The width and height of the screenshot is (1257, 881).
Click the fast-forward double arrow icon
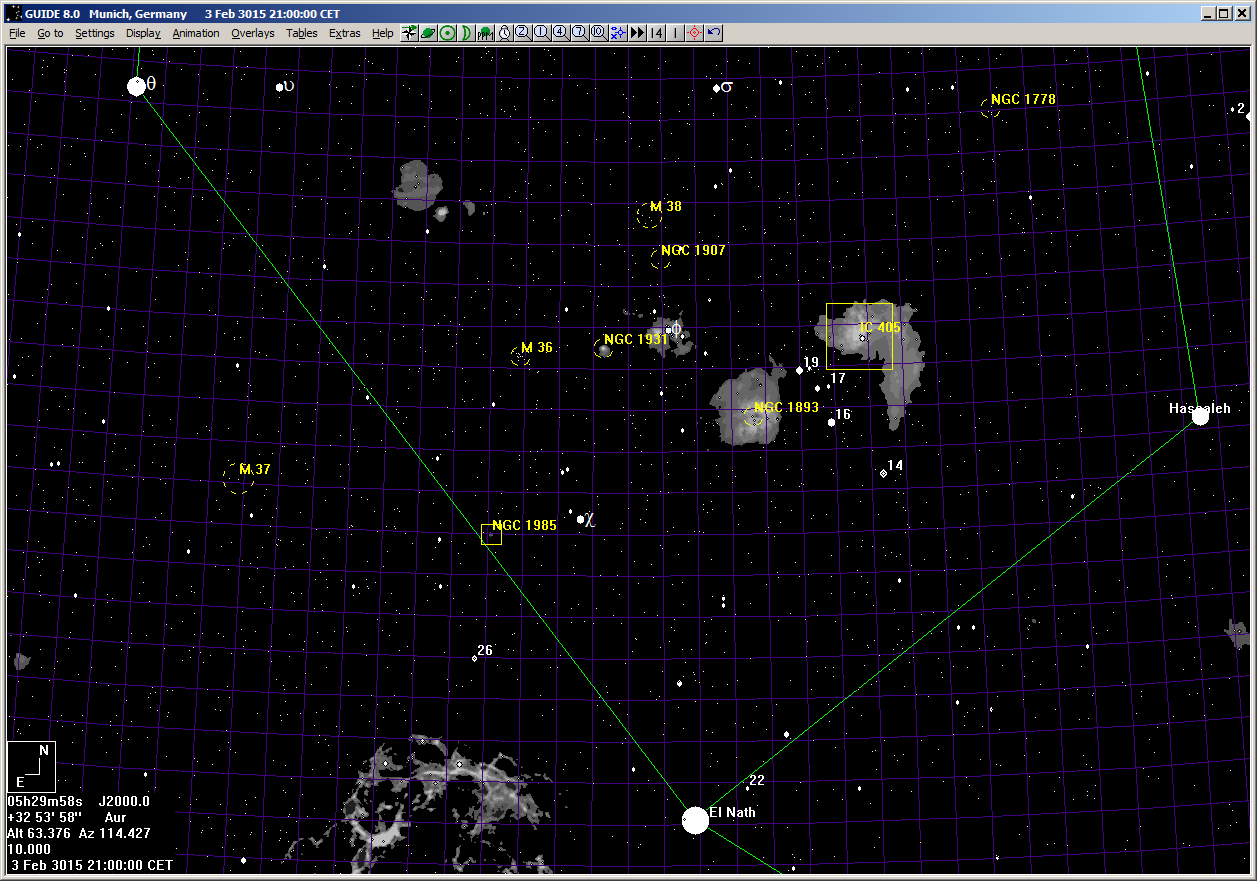637,32
